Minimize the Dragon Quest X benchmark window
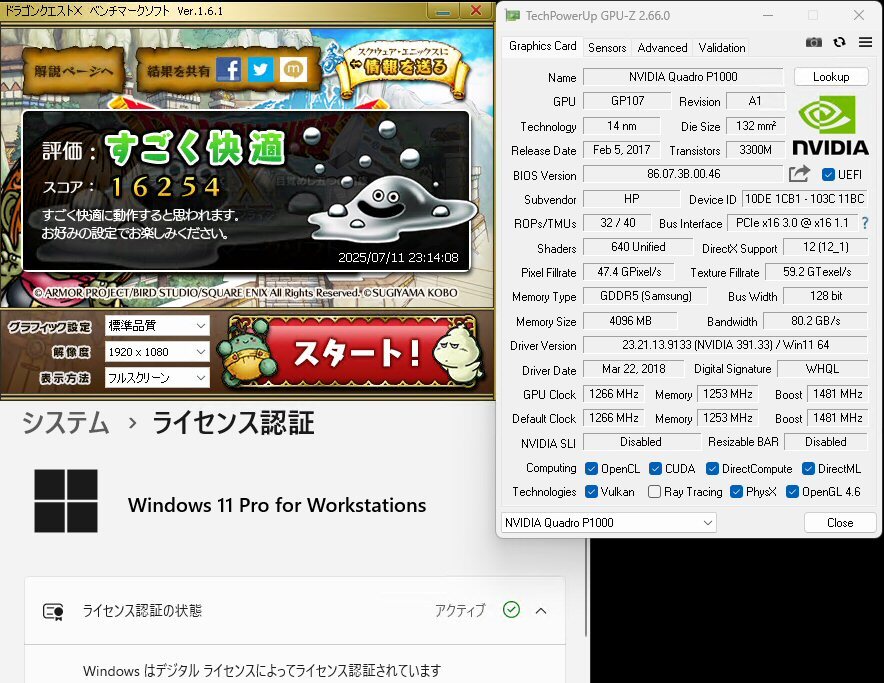This screenshot has height=683, width=884. click(x=443, y=11)
